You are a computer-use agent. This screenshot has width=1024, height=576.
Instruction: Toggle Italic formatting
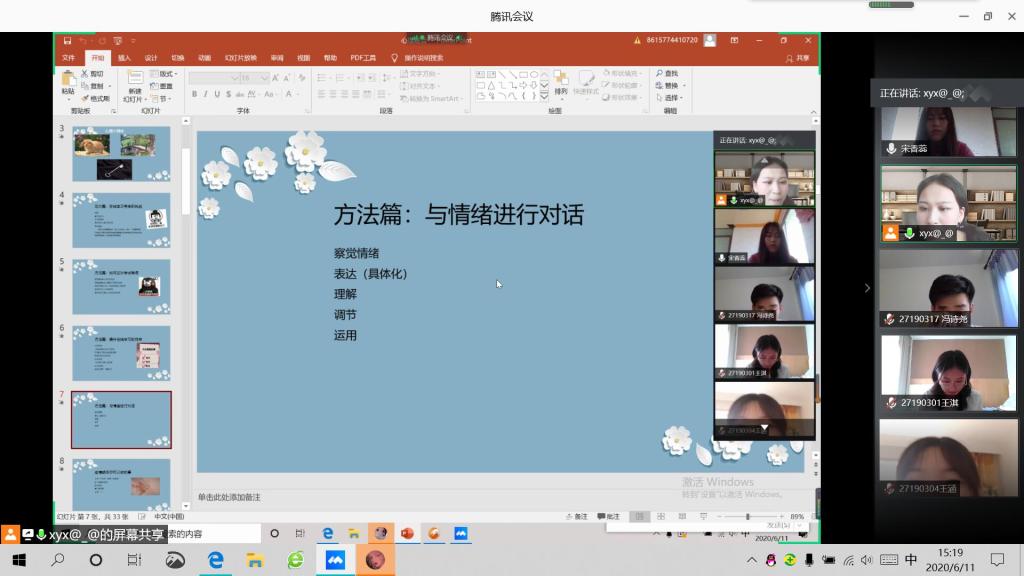coord(206,94)
